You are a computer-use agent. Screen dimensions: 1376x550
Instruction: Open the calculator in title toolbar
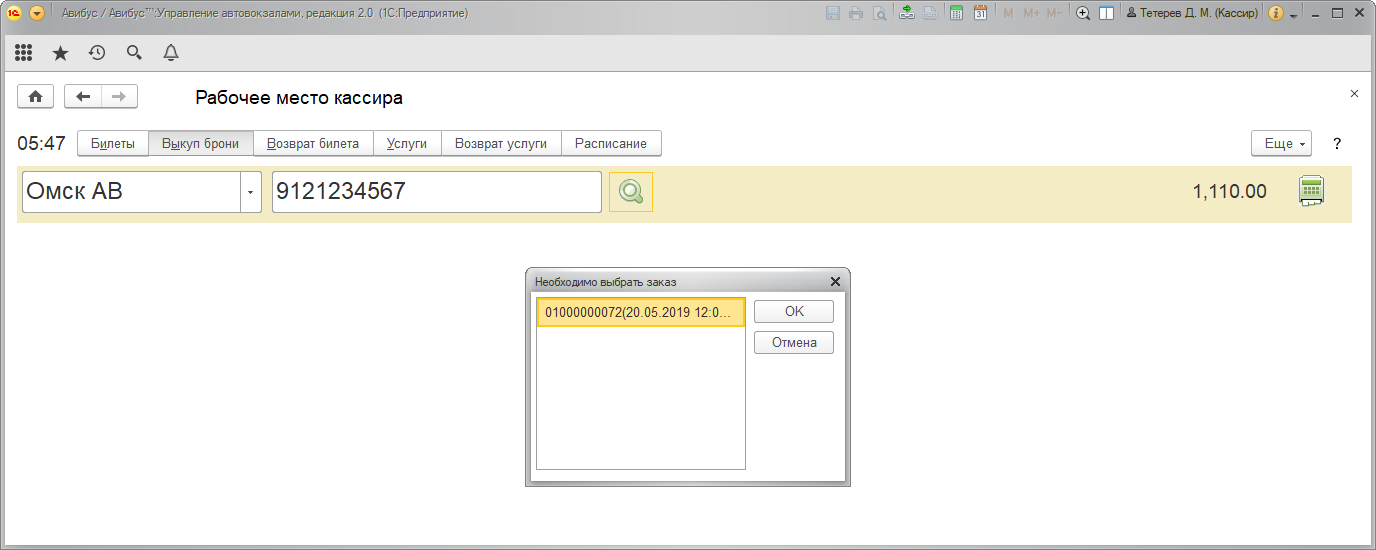956,13
